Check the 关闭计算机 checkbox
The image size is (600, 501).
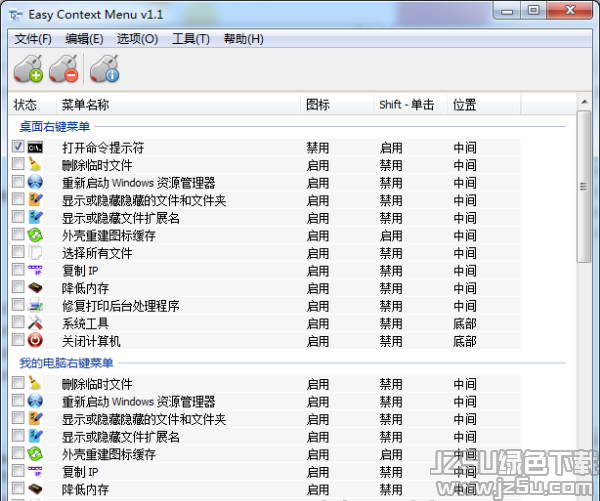(x=18, y=340)
